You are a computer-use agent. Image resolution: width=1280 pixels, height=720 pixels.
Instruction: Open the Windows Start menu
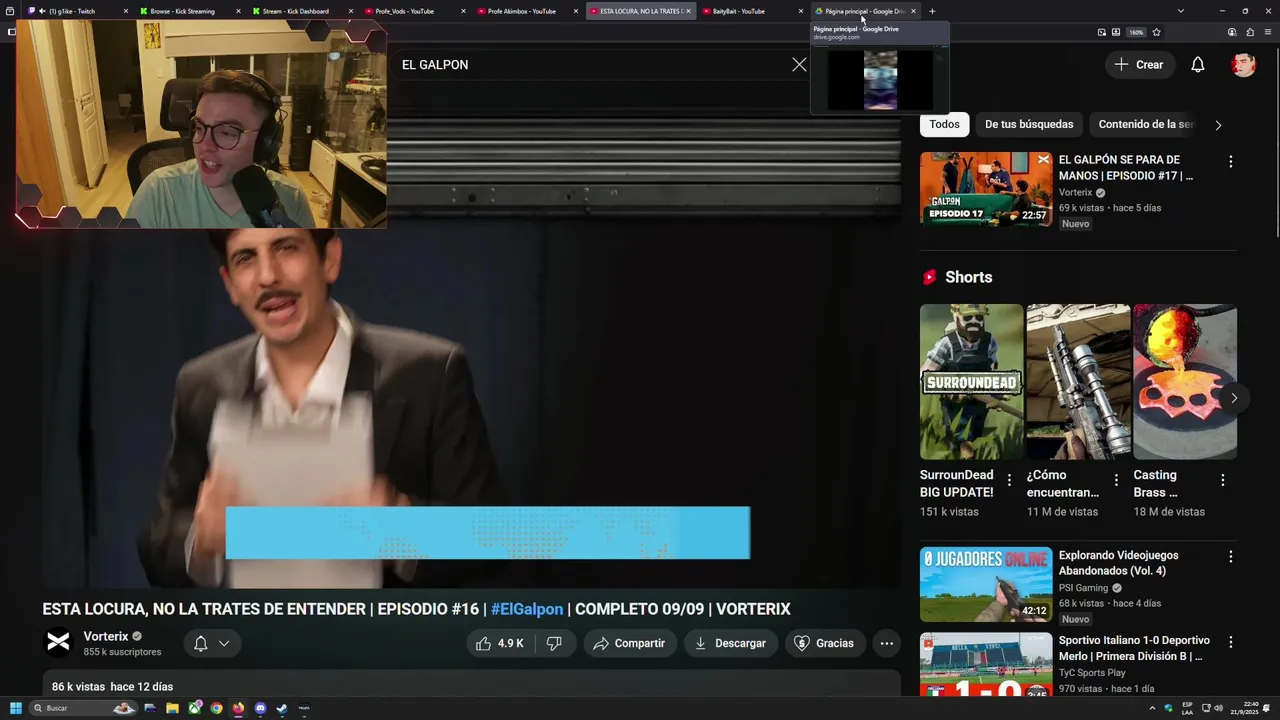tap(16, 708)
